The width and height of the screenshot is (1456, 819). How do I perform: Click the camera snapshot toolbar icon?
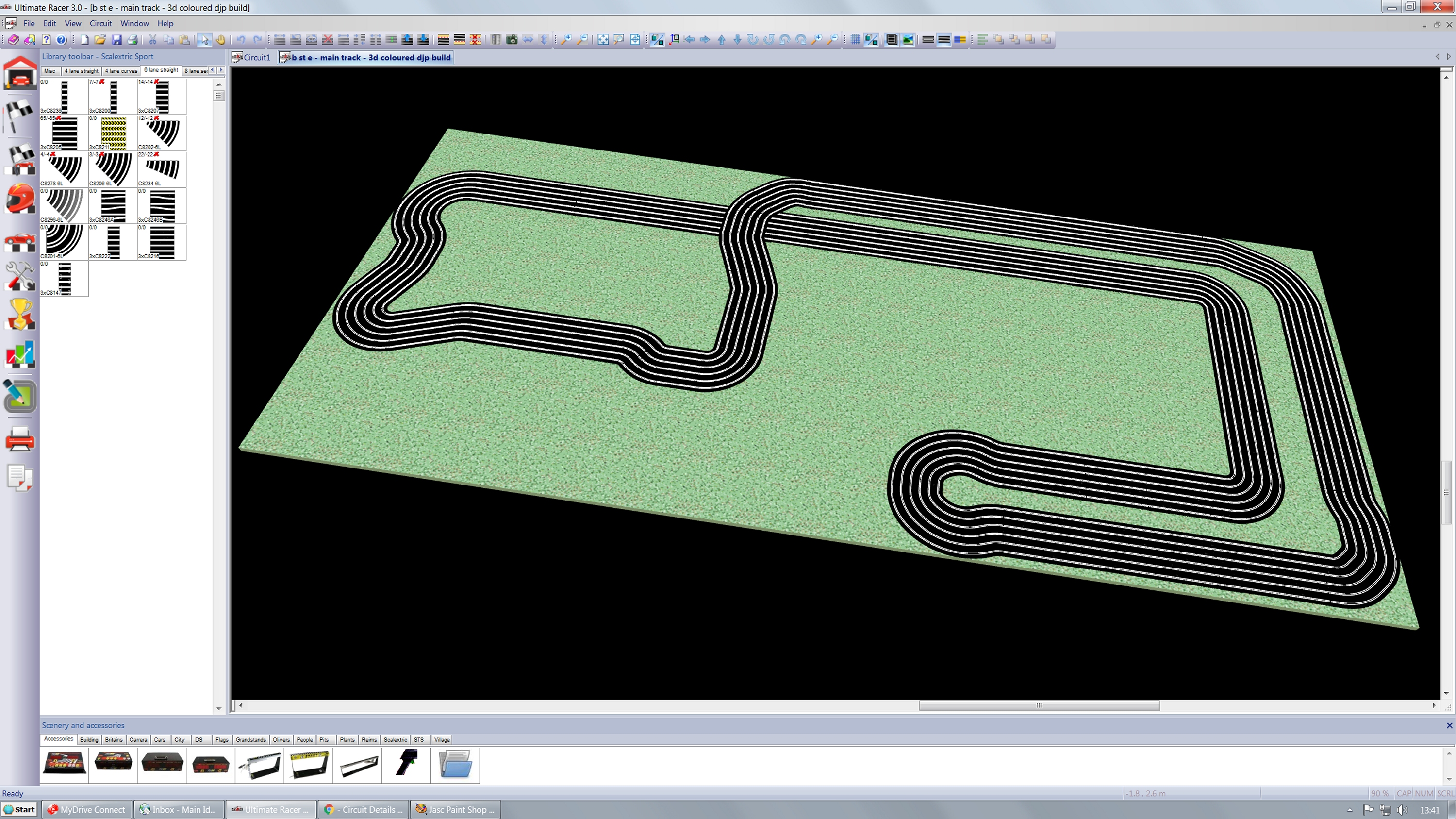coord(512,39)
